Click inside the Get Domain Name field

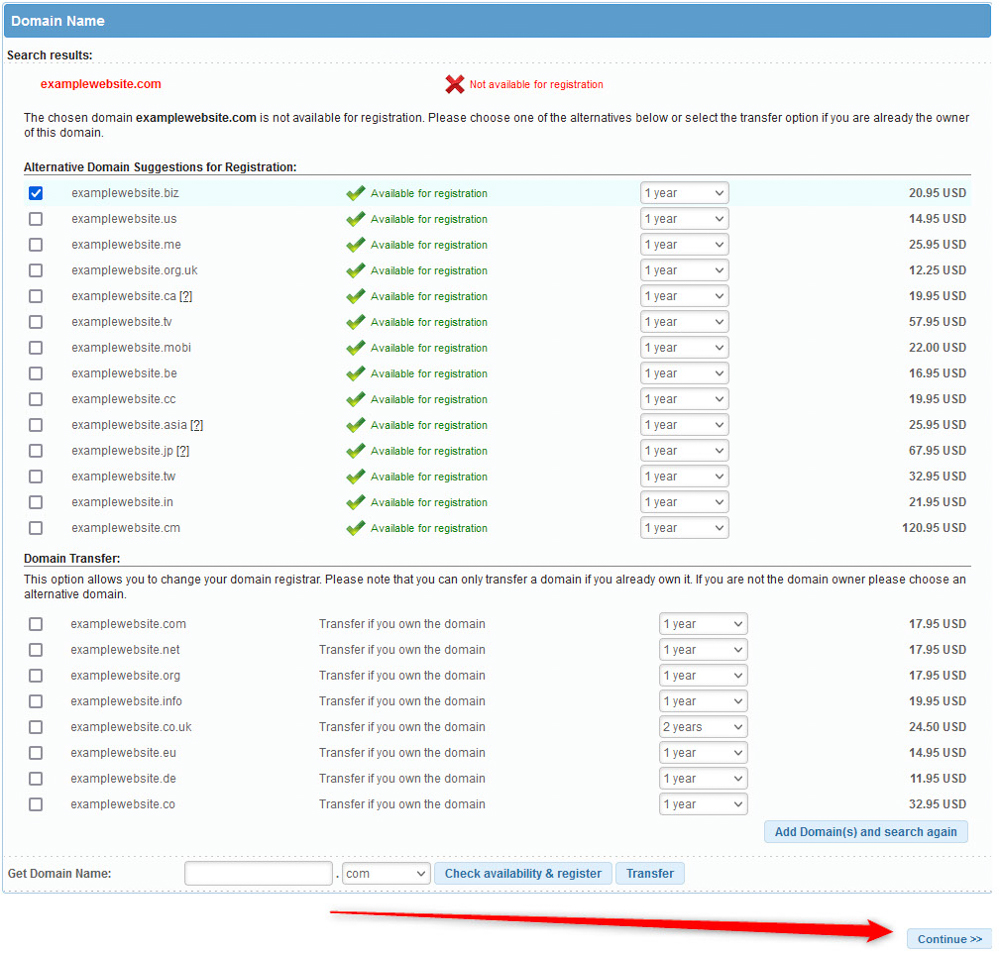(258, 873)
